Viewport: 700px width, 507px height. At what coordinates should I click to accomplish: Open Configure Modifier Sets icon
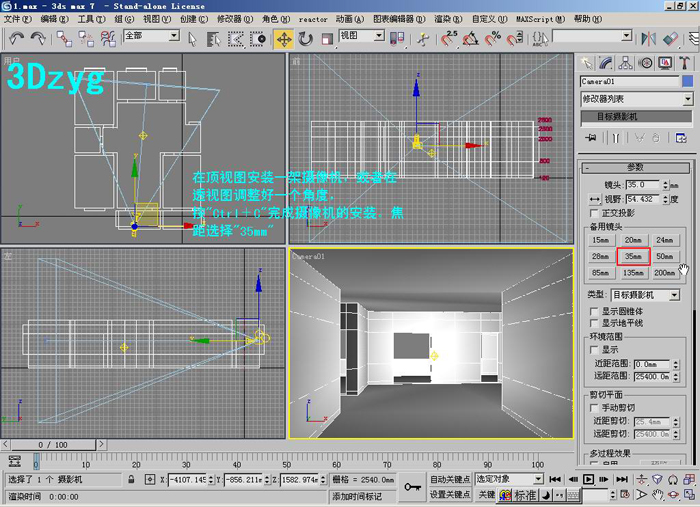681,138
